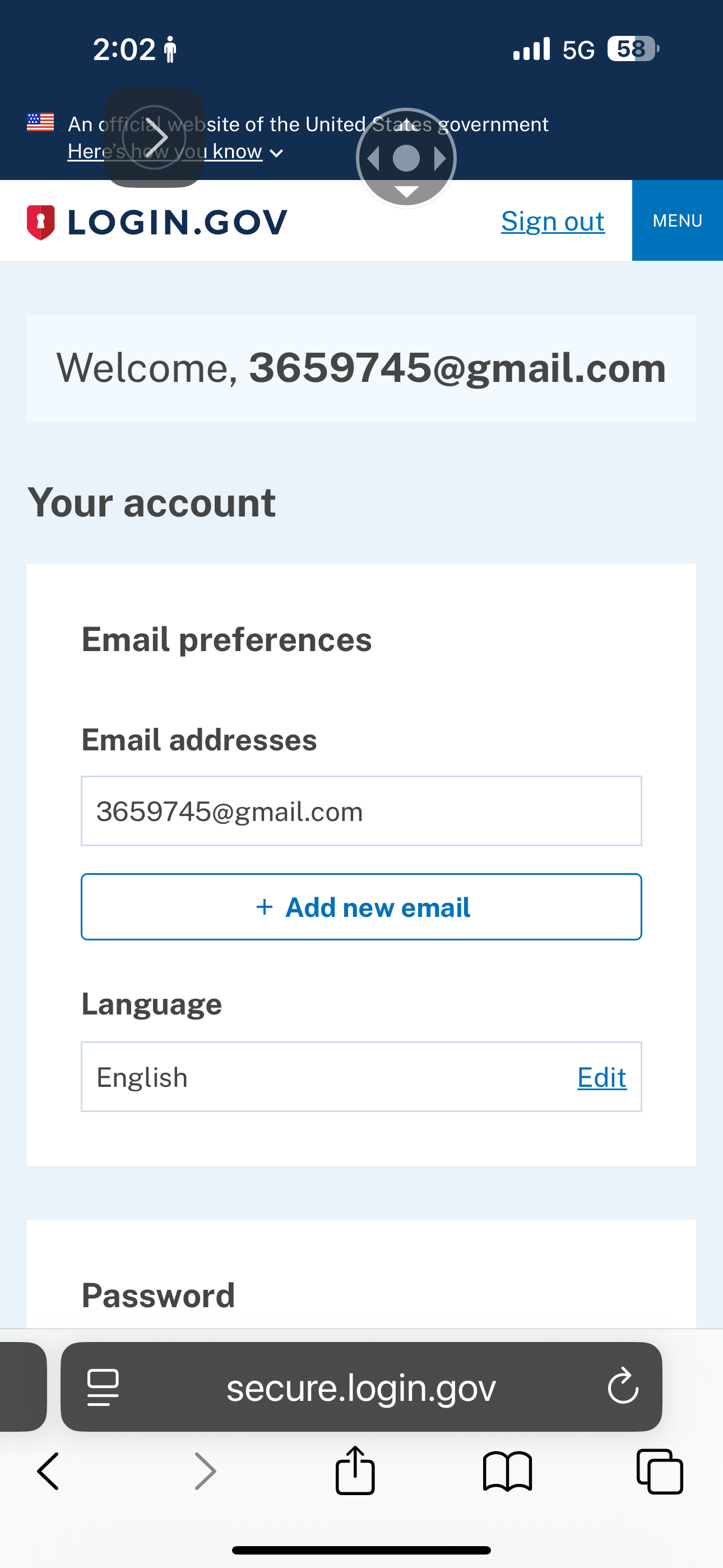Tap the assistive switch control right chevron
This screenshot has width=723, height=1568.
(154, 137)
